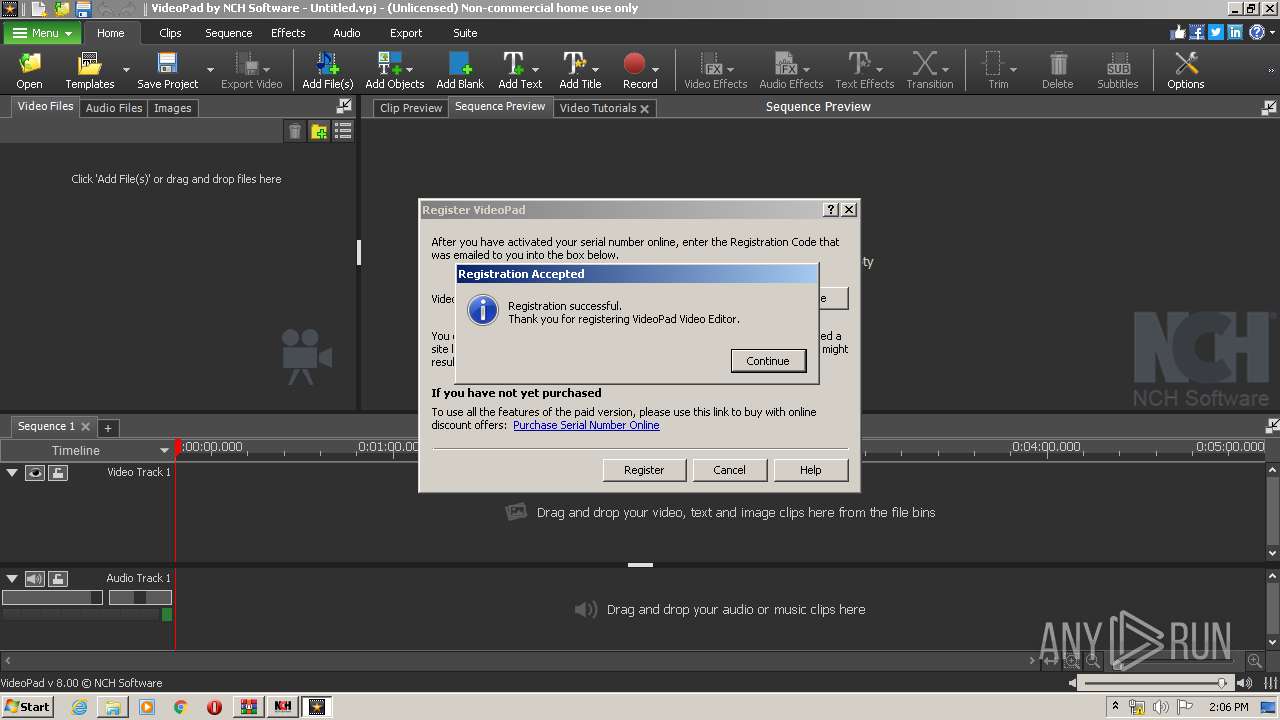This screenshot has width=1280, height=720.
Task: Switch file bin to list view icon
Action: coord(343,131)
